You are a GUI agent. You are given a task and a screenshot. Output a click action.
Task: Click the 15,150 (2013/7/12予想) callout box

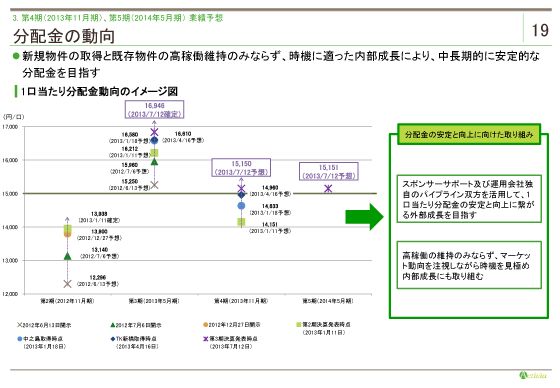point(241,168)
